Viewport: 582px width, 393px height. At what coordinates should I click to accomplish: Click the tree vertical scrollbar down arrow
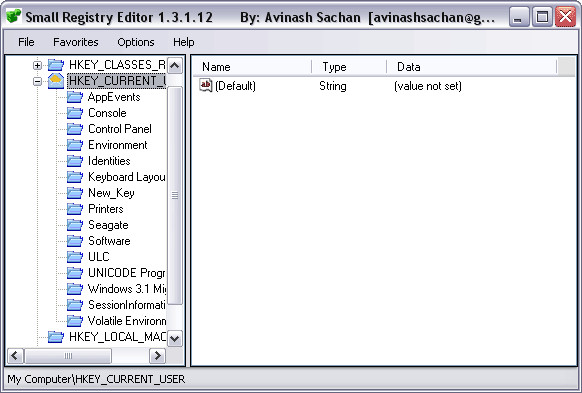(175, 338)
